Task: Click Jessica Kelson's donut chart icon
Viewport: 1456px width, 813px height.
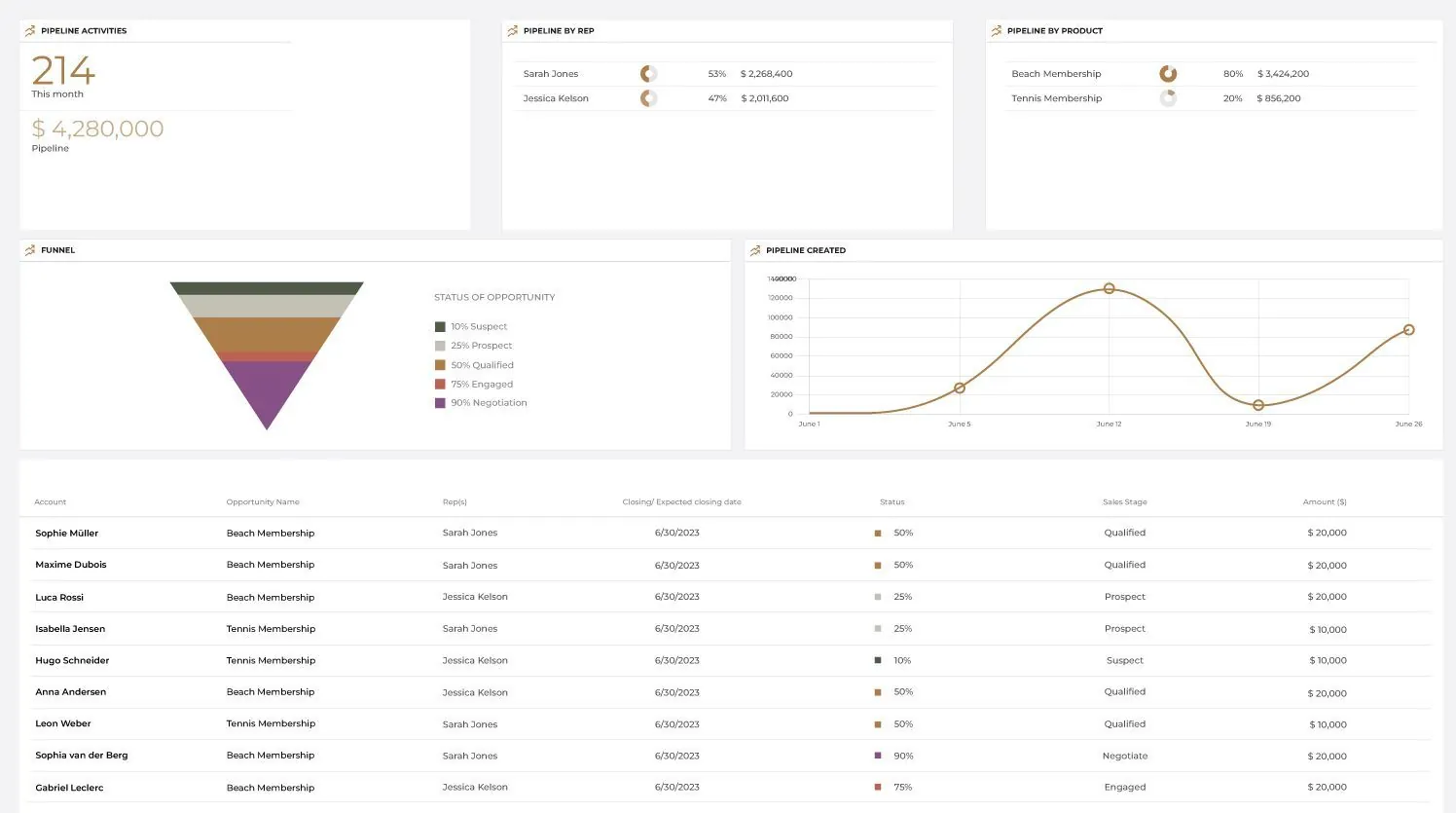Action: (648, 98)
